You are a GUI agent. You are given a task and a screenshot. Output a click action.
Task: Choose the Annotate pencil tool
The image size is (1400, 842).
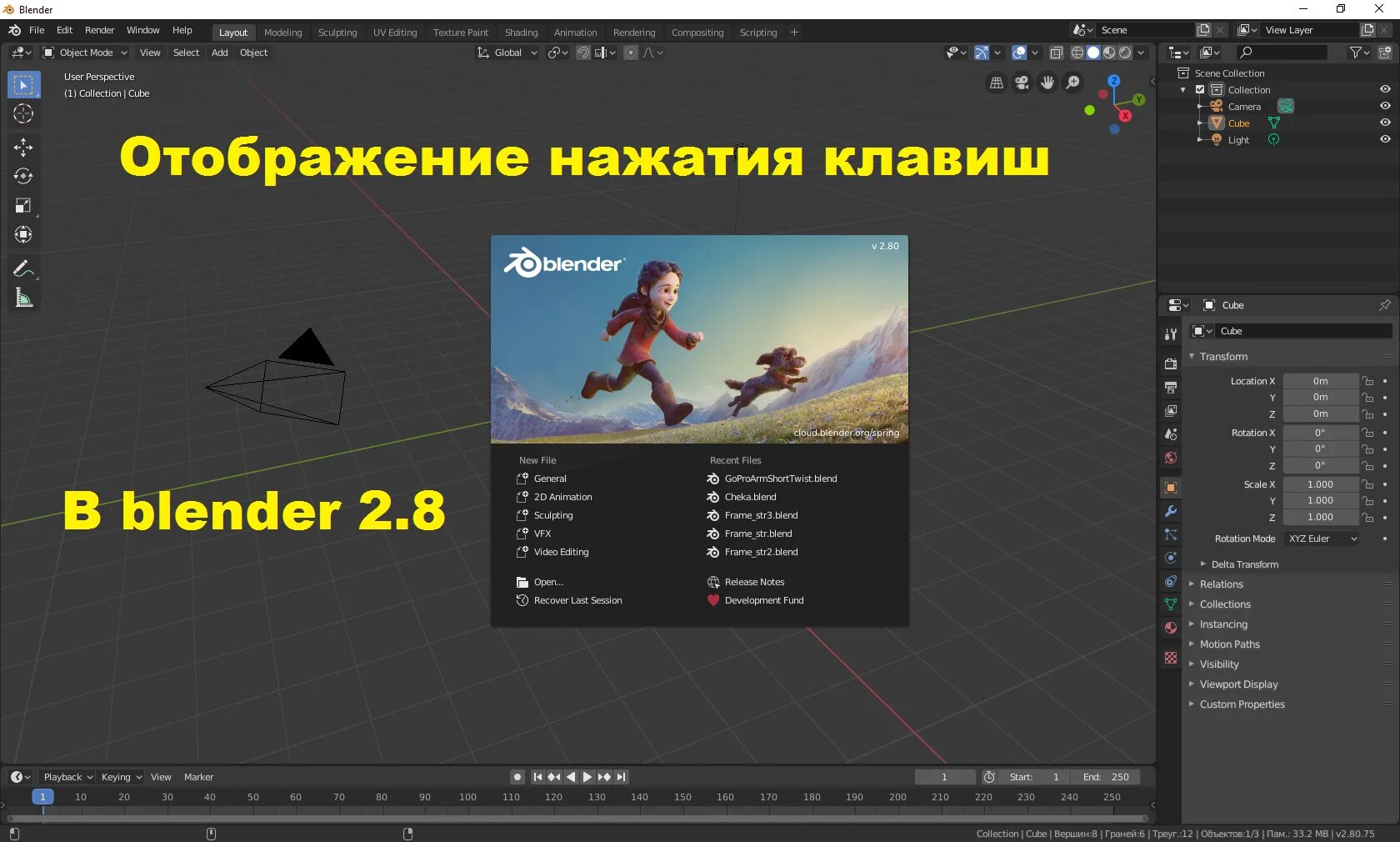23,268
